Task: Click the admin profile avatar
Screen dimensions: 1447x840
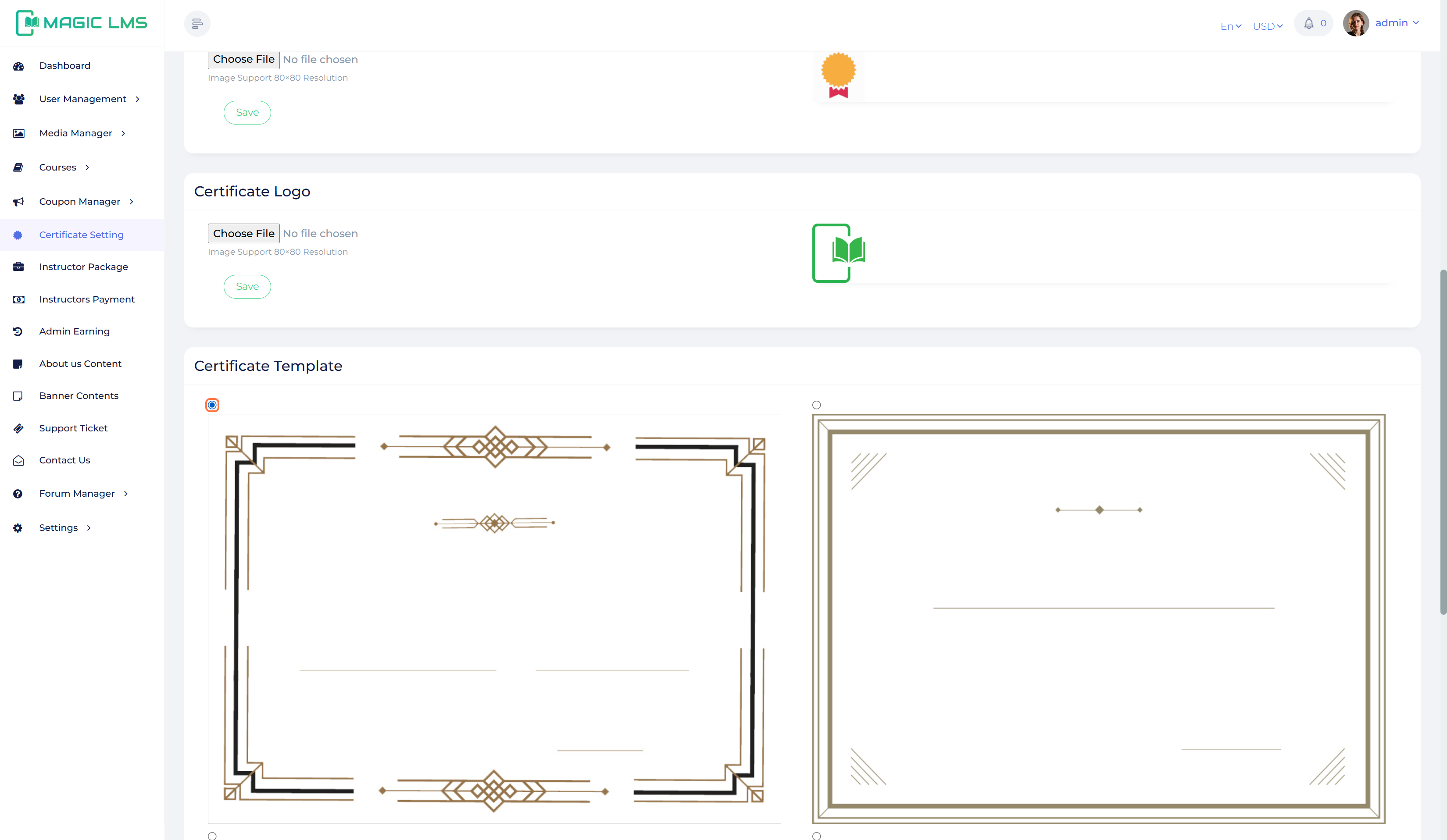Action: [x=1356, y=24]
